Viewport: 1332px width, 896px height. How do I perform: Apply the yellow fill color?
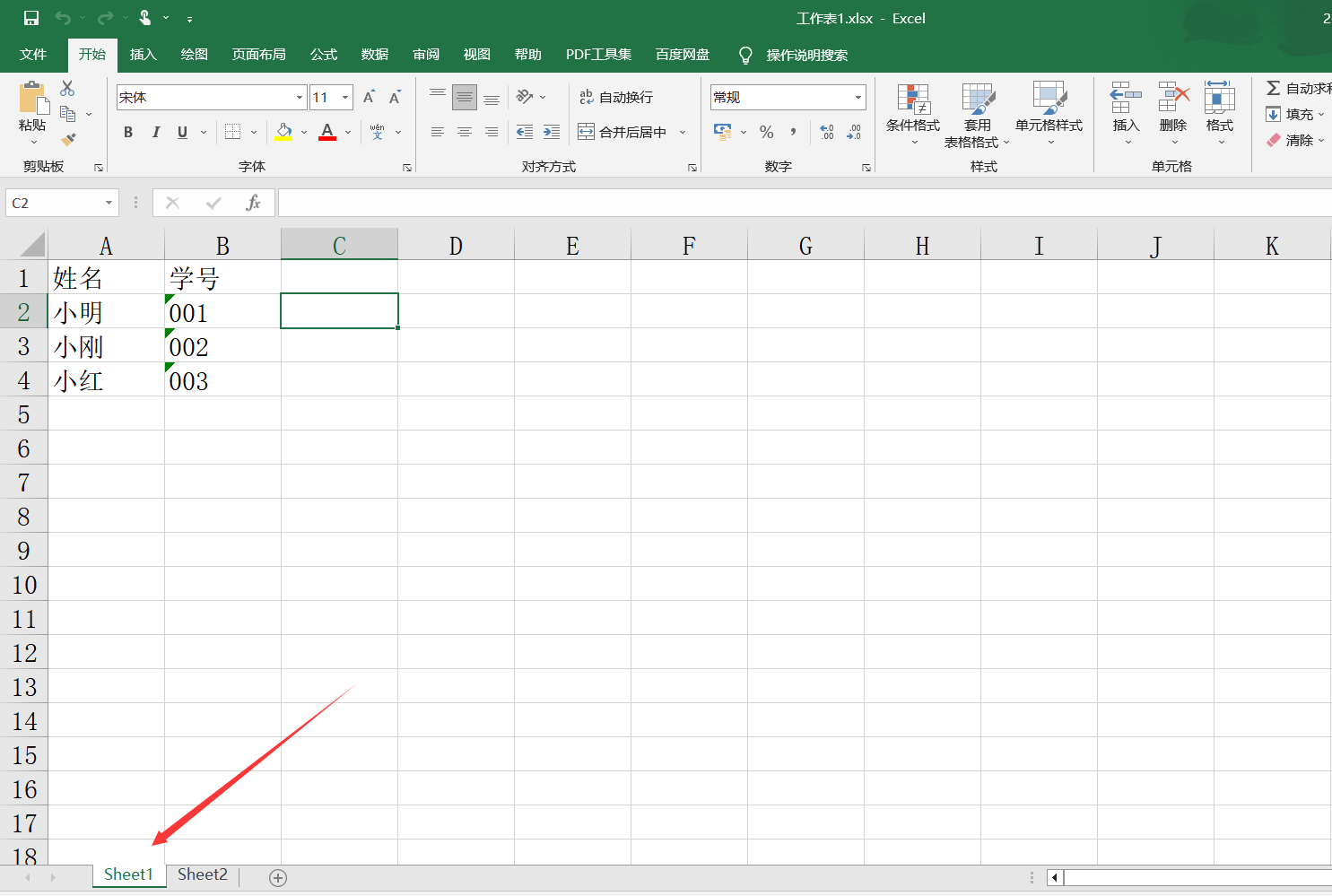[x=283, y=132]
